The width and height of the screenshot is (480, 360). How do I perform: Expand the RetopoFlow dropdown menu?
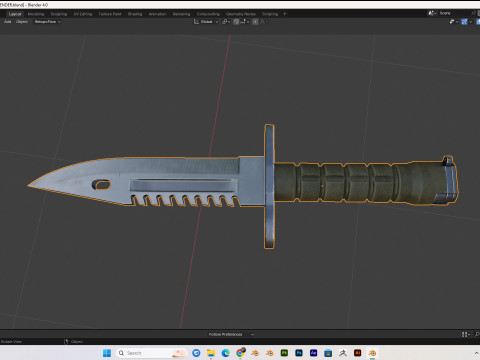click(x=47, y=22)
